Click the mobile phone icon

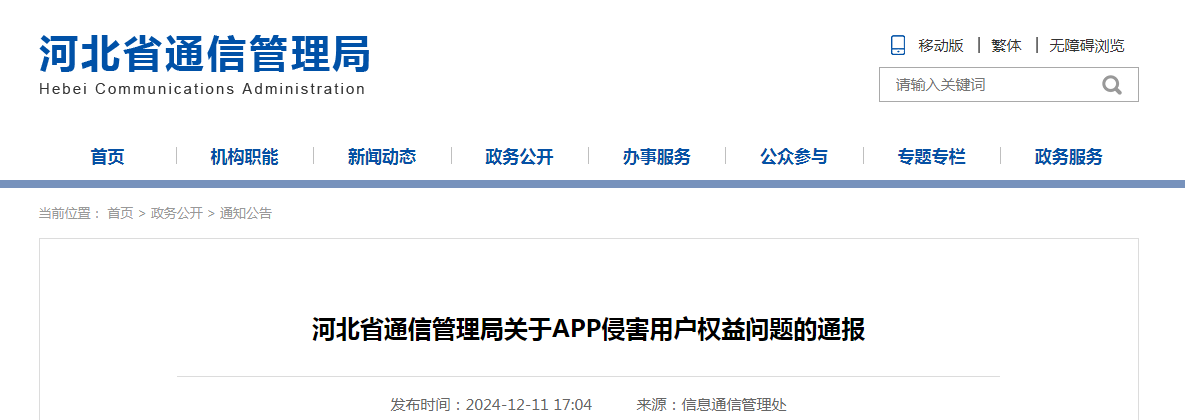tap(898, 45)
